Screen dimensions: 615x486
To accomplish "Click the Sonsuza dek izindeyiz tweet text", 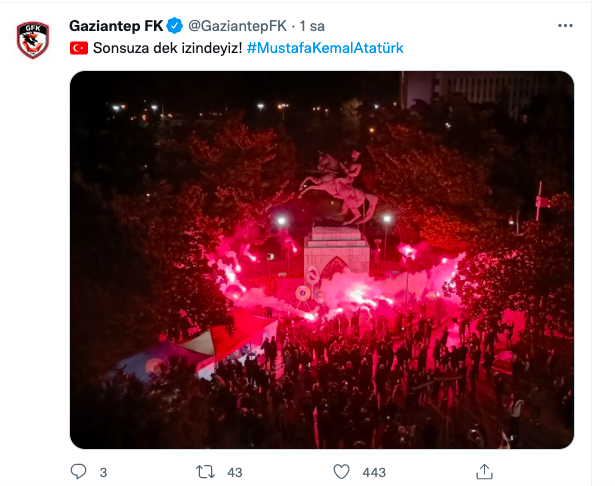I will [168, 48].
